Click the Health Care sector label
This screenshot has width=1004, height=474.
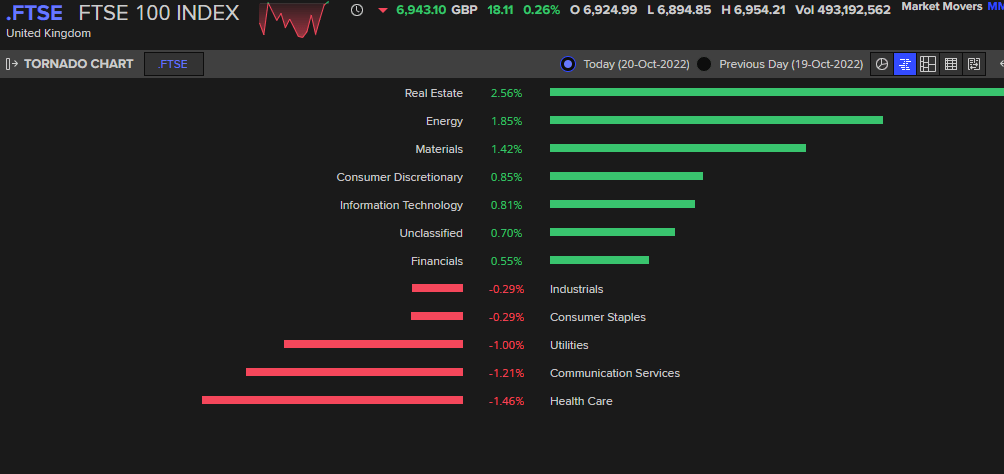pos(581,401)
